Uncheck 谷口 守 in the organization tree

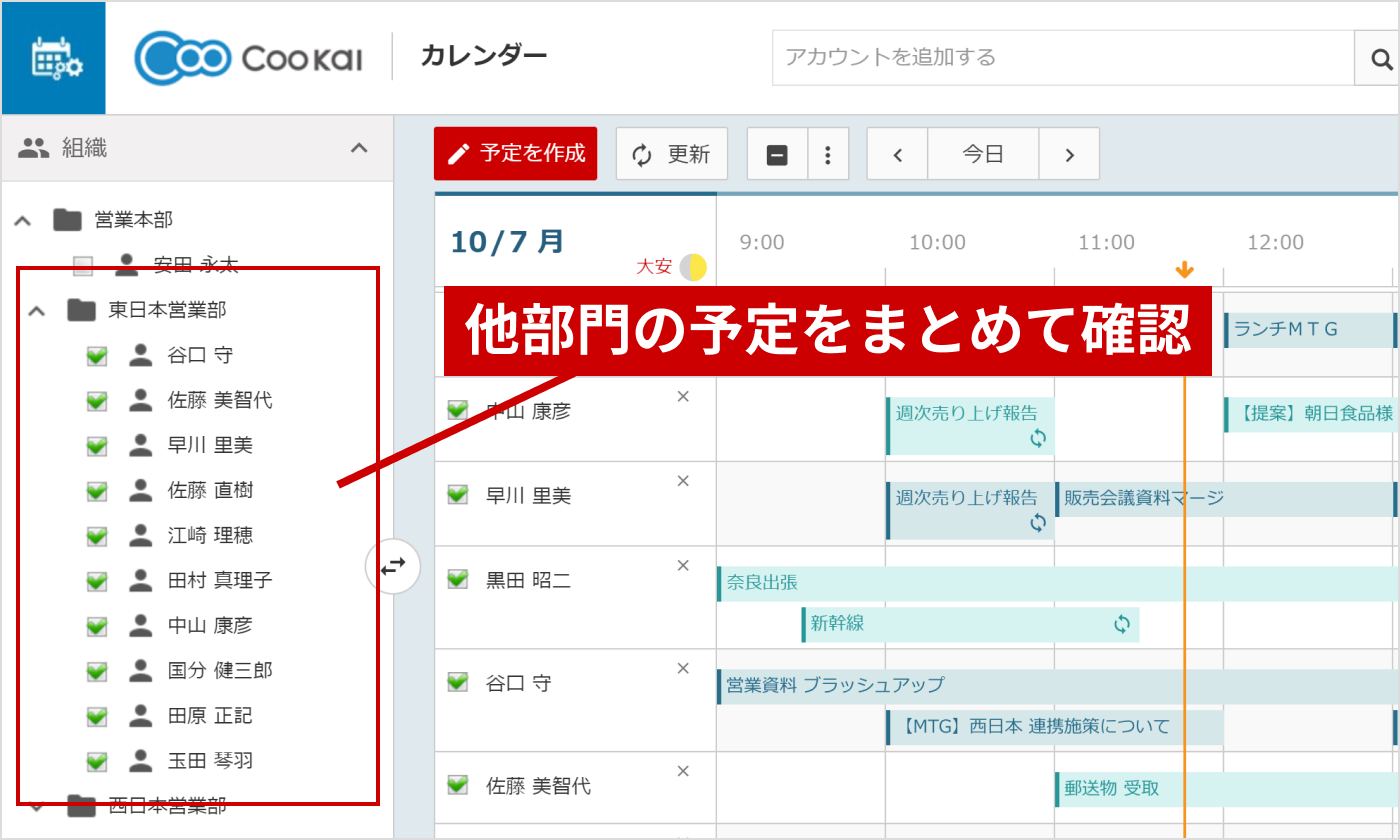click(x=97, y=355)
